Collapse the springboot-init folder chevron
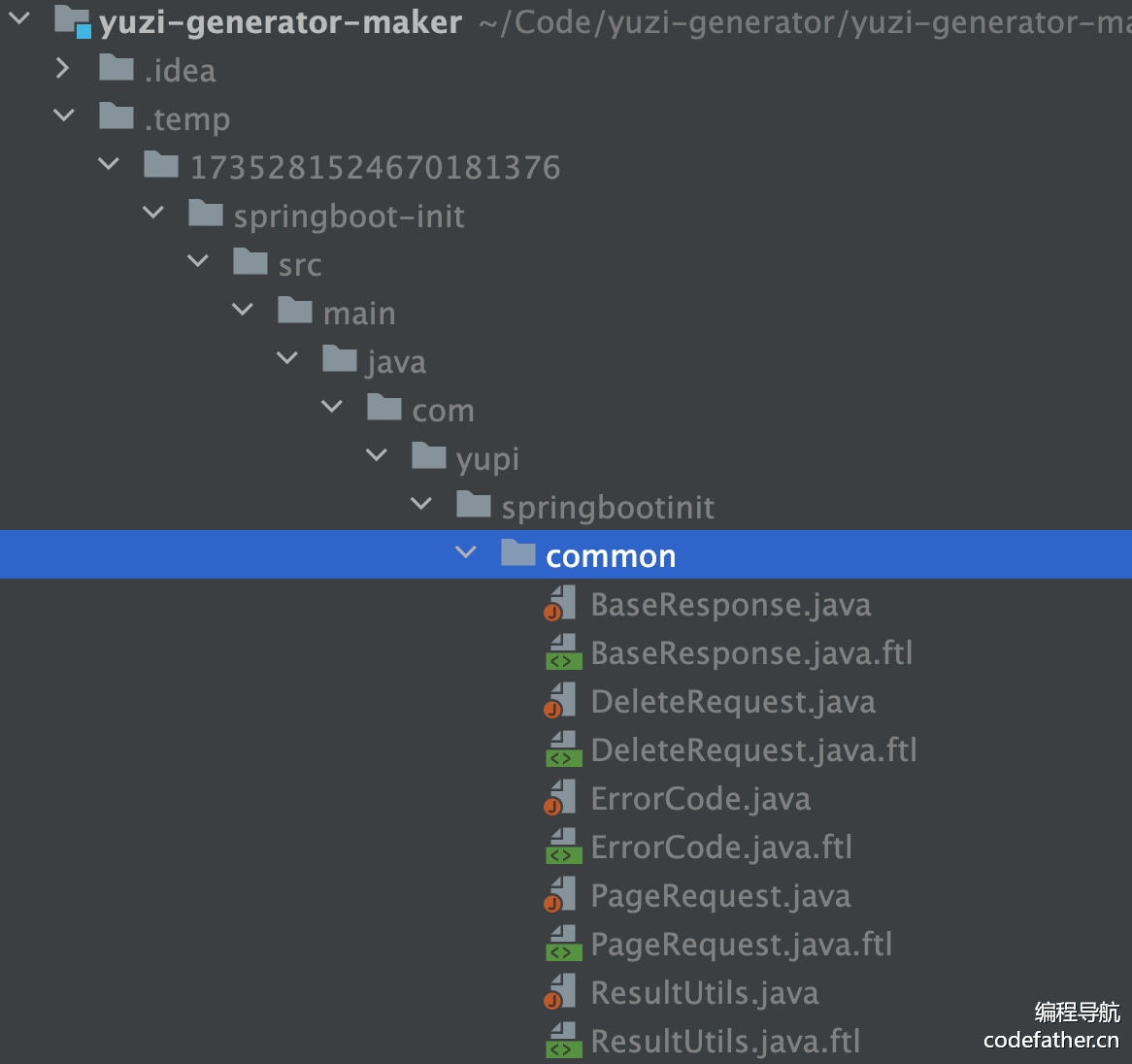 pos(153,214)
